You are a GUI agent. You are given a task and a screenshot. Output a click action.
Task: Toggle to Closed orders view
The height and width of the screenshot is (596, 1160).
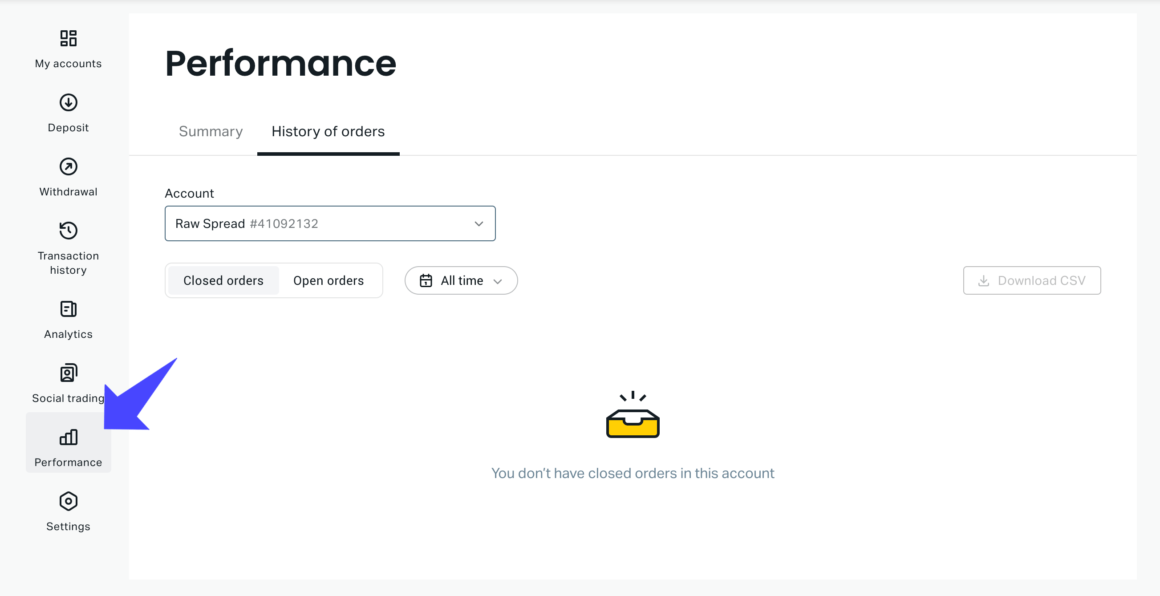click(223, 281)
